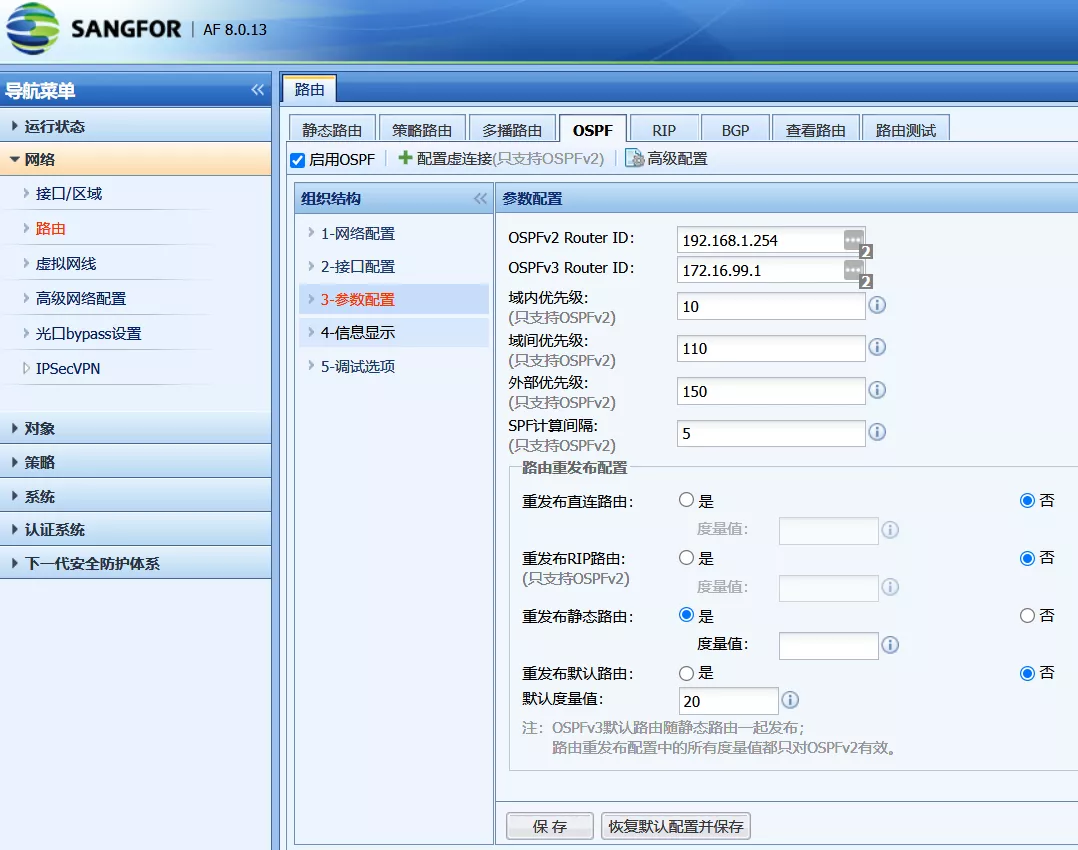1078x850 pixels.
Task: Click the 外部优先级 input field
Action: click(770, 391)
